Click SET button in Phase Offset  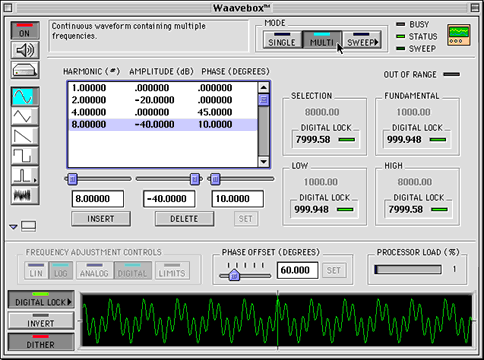pyautogui.click(x=334, y=270)
